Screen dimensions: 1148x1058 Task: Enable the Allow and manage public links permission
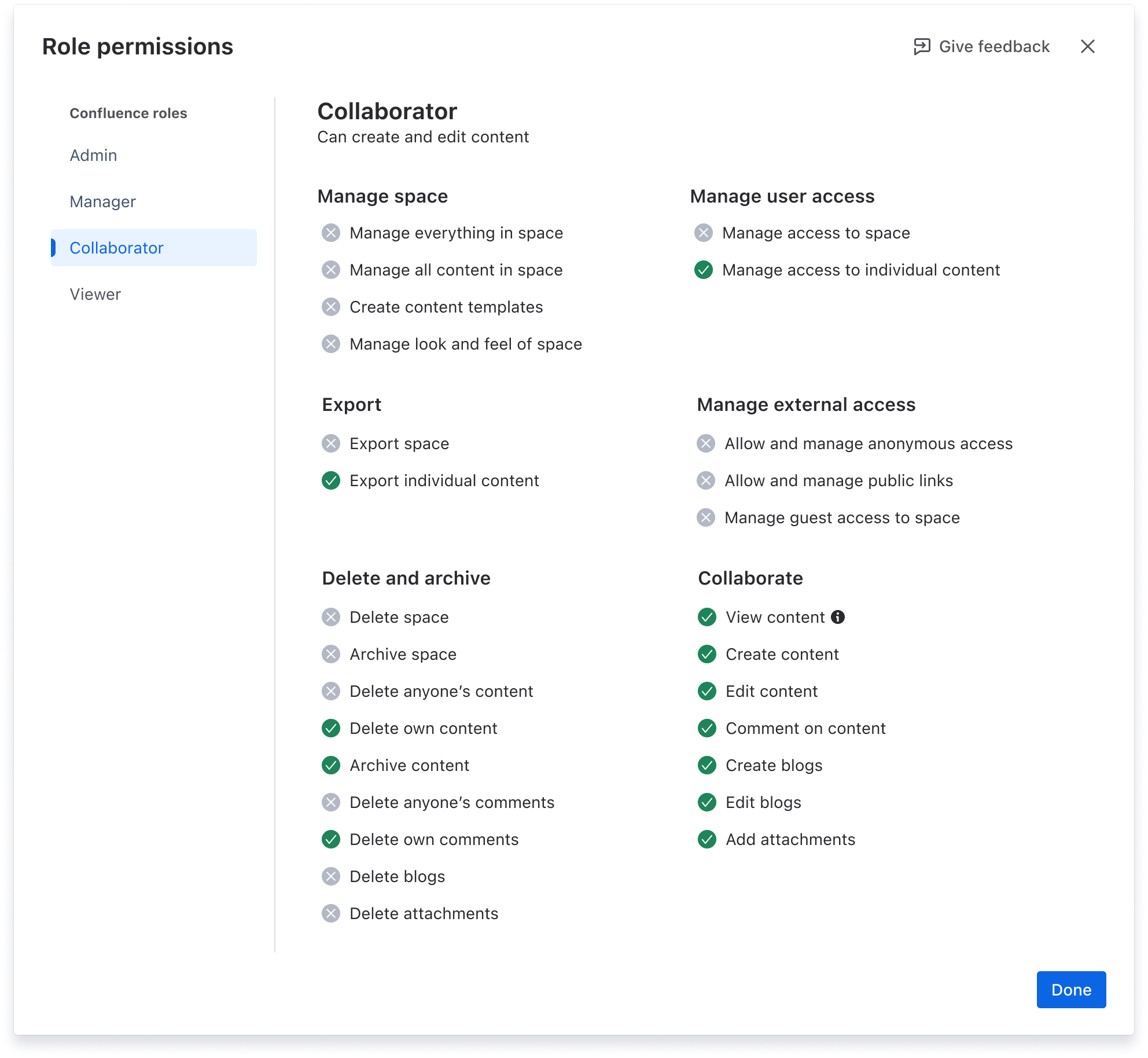click(x=707, y=480)
